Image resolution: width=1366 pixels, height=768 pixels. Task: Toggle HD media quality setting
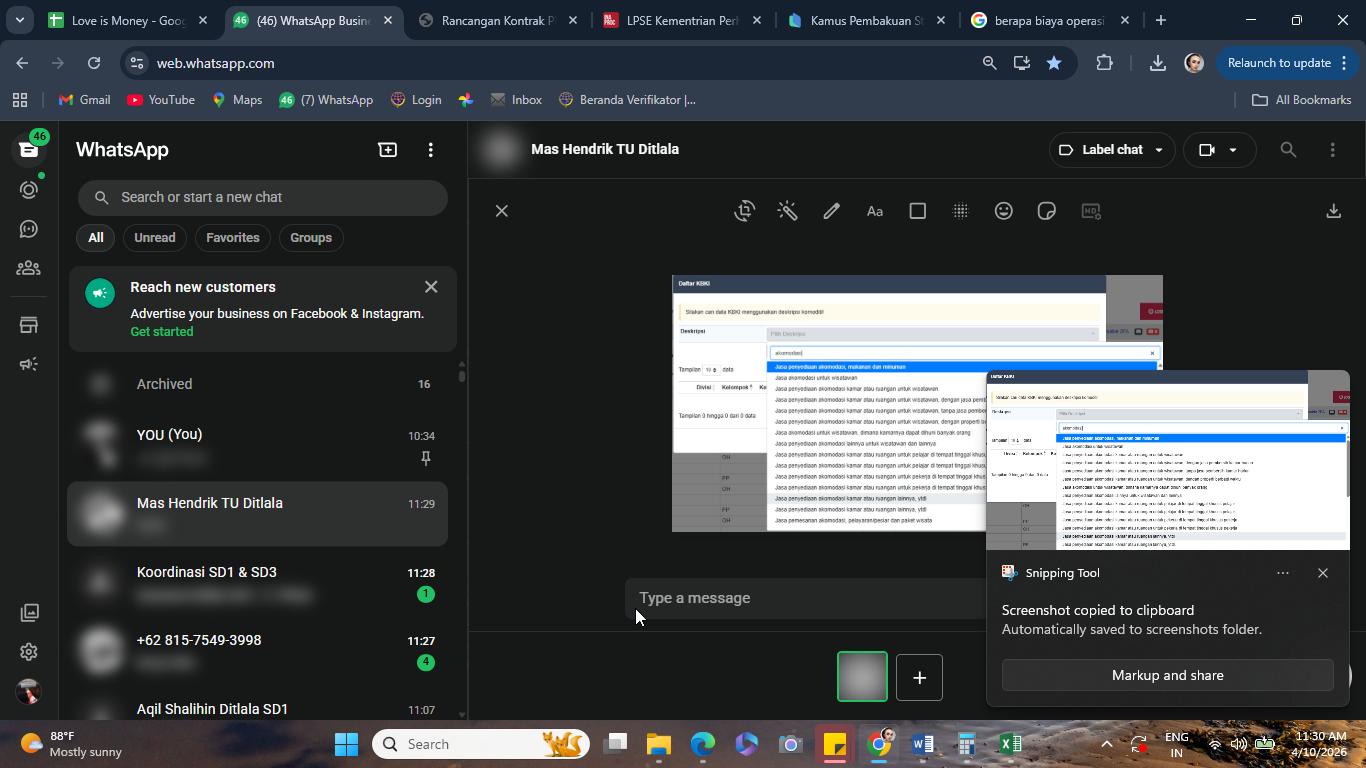(1091, 211)
